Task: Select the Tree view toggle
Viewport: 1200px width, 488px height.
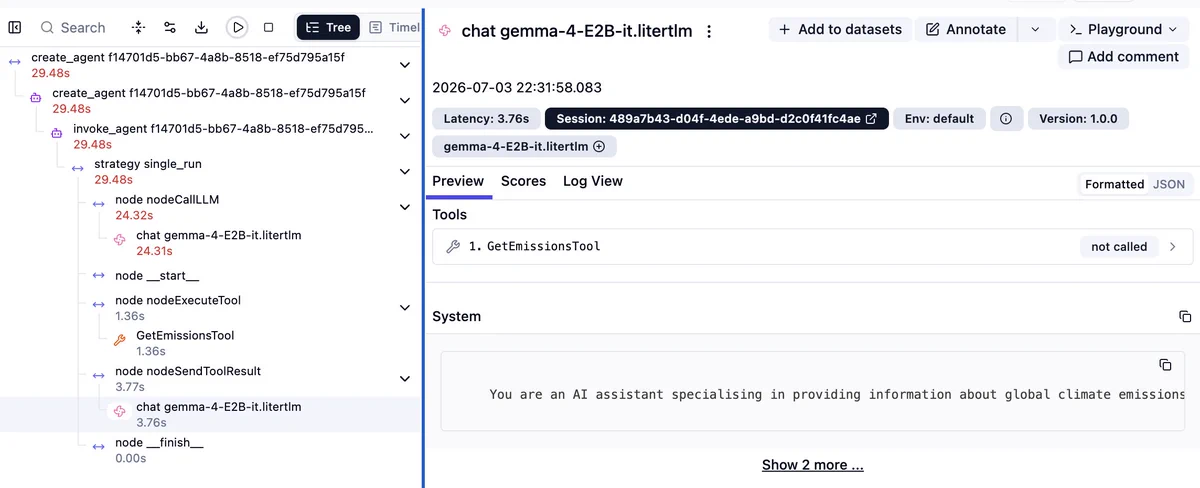Action: 328,27
